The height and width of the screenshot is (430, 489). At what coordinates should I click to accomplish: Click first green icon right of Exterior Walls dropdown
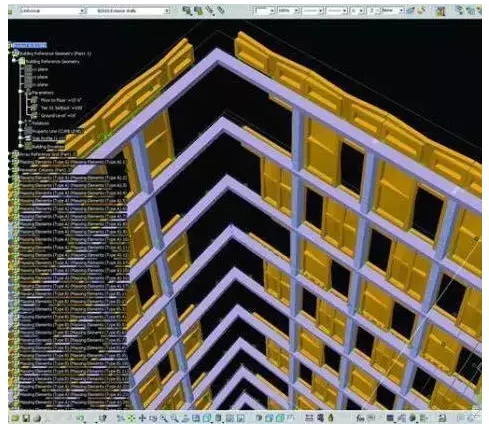pyautogui.click(x=187, y=11)
